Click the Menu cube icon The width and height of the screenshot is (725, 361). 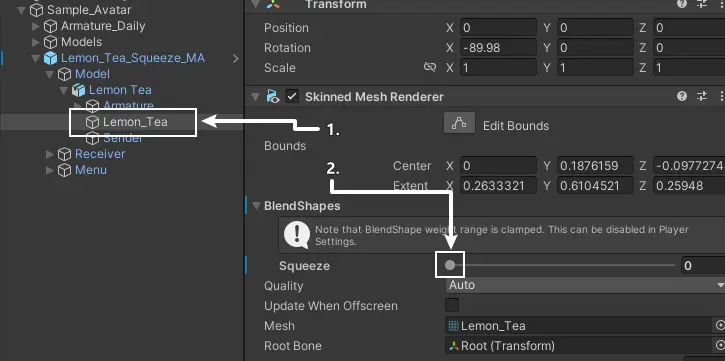64,170
